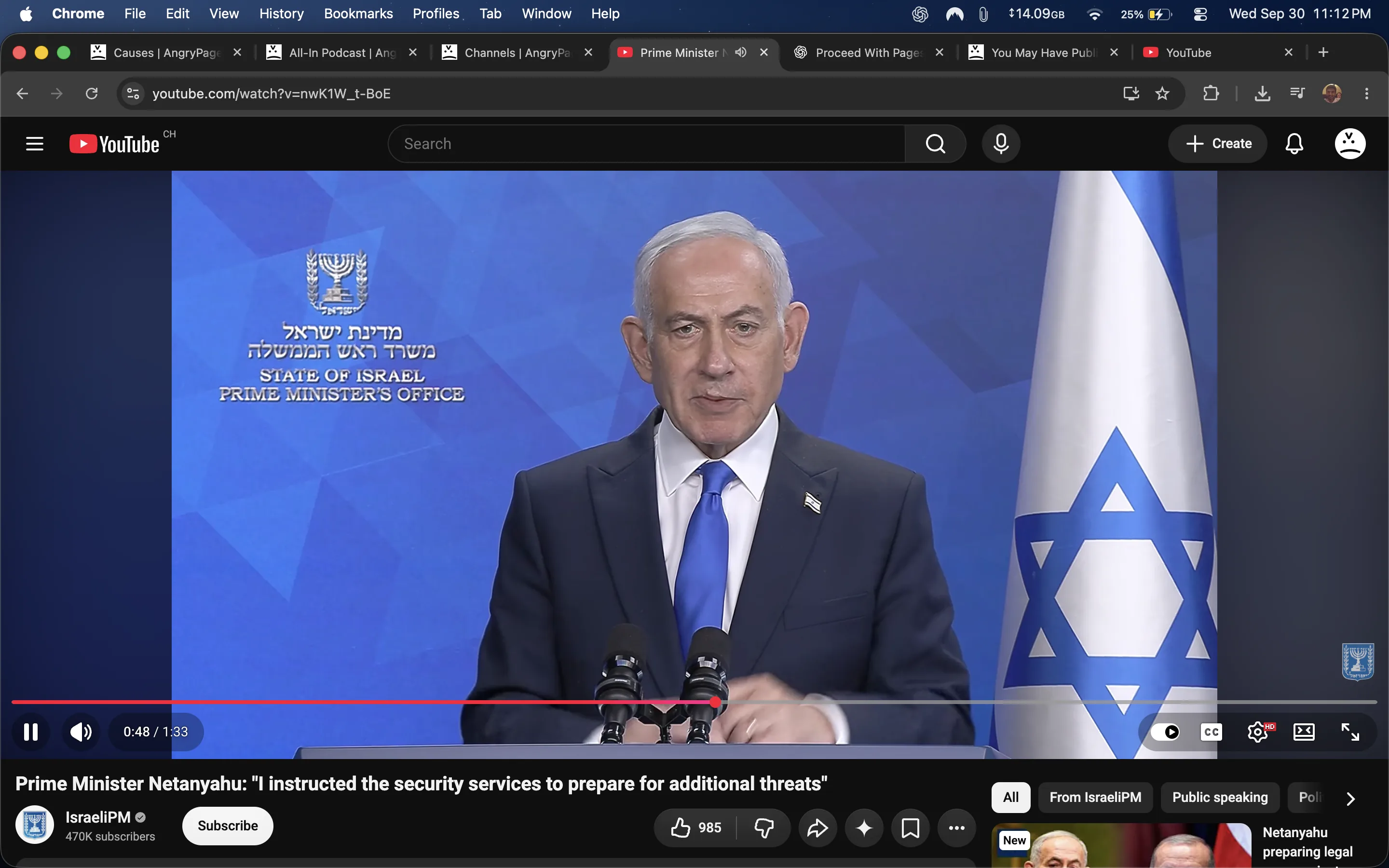View site information in address bar
Image resolution: width=1389 pixels, height=868 pixels.
(133, 93)
